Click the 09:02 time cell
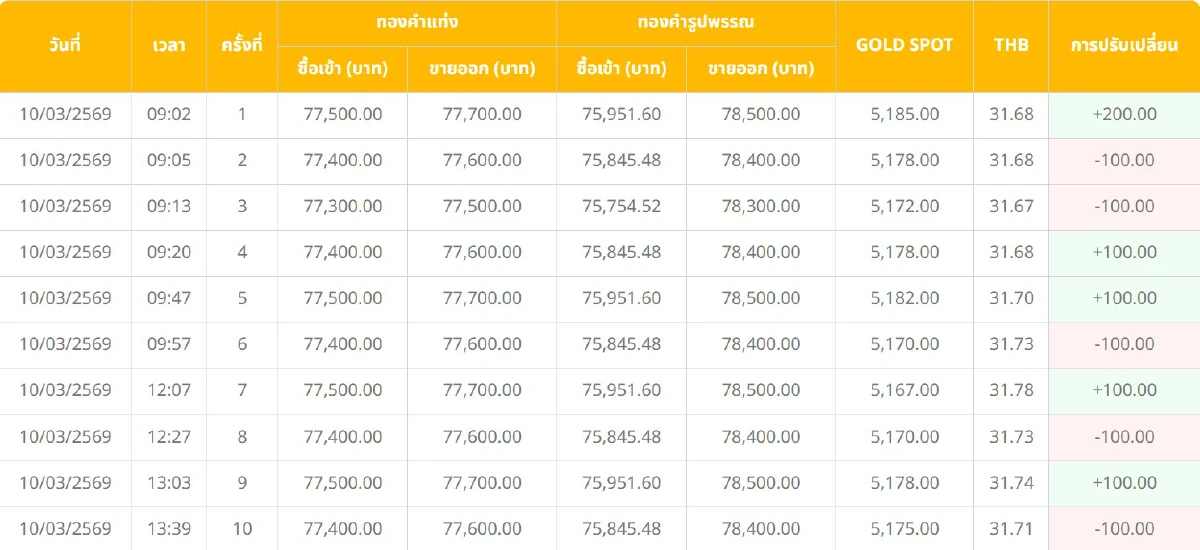1200x550 pixels. [168, 114]
